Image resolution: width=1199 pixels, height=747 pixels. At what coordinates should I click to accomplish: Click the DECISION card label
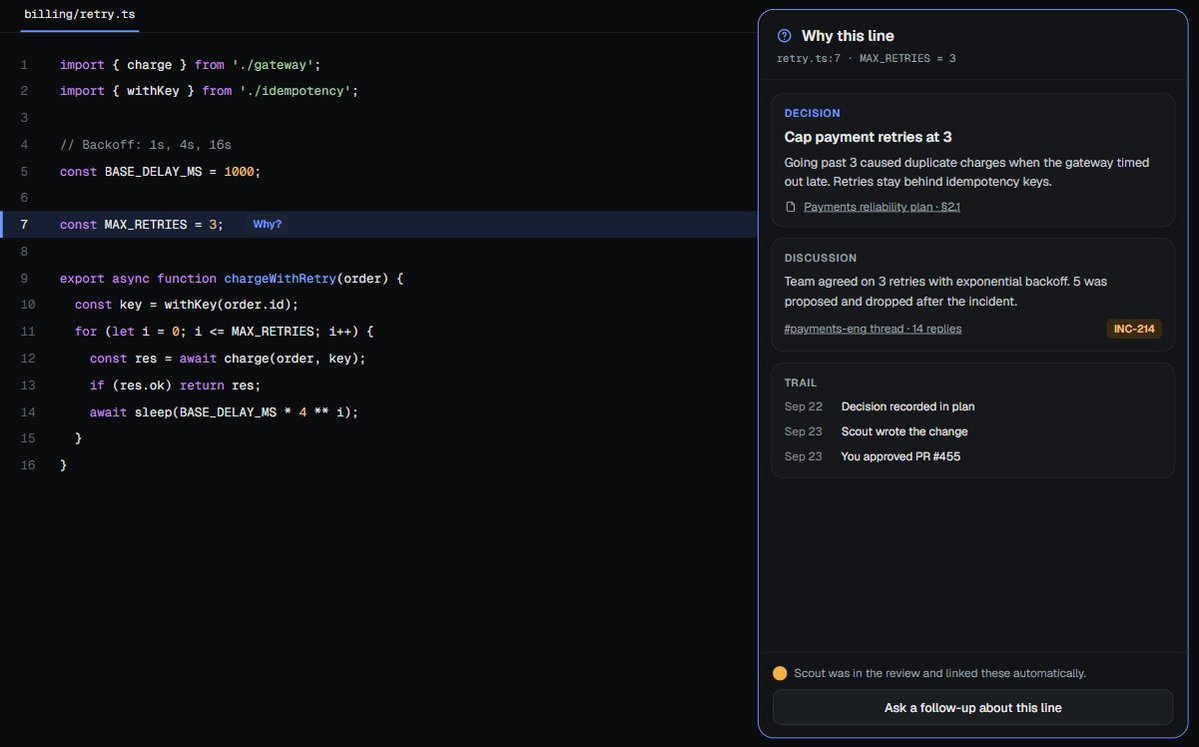tap(812, 113)
